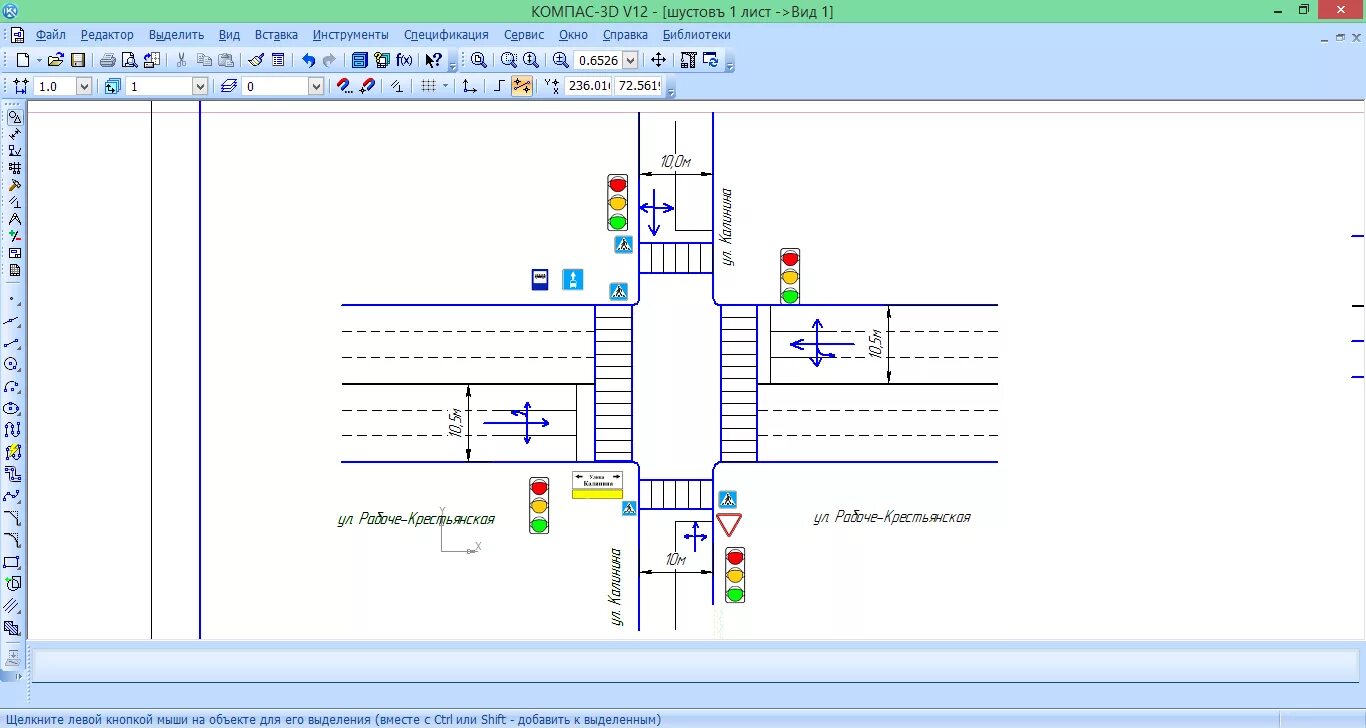Select the Rectangle tool in left panel
The height and width of the screenshot is (728, 1366).
click(x=13, y=562)
